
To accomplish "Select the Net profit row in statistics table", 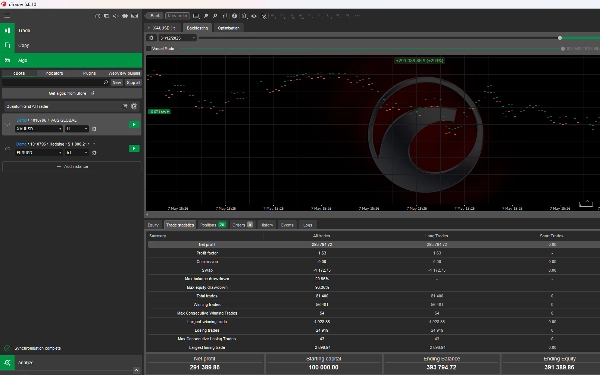I will pyautogui.click(x=373, y=244).
